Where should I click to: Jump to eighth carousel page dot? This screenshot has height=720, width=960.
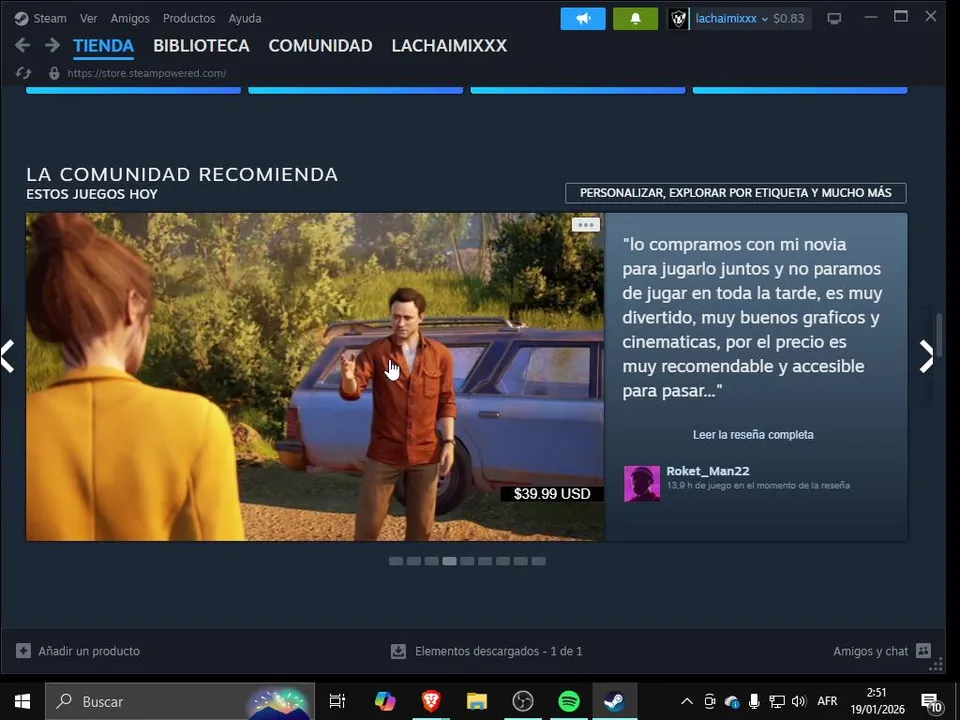[x=520, y=561]
